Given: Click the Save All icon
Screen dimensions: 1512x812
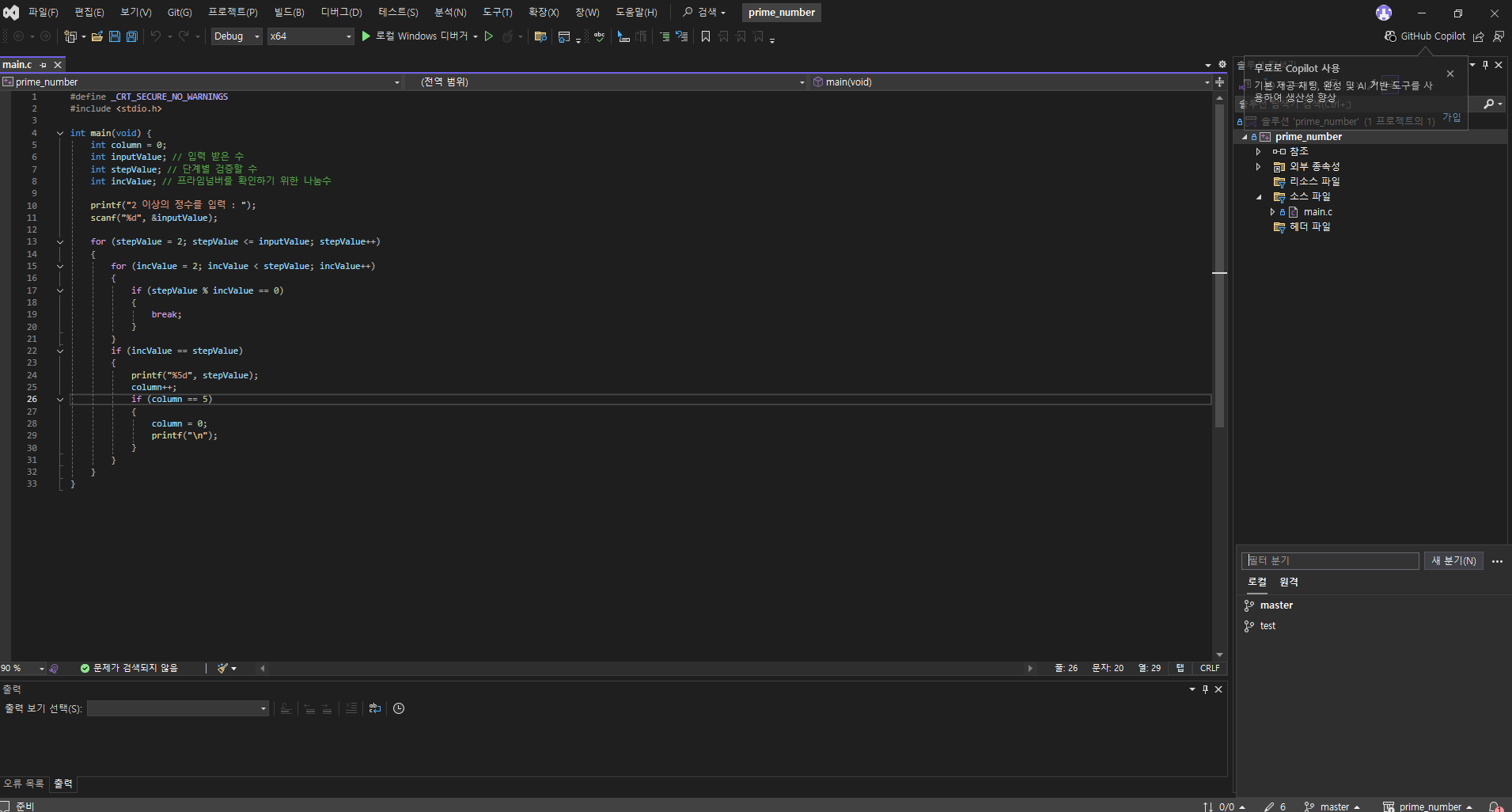Looking at the screenshot, I should pos(132,36).
